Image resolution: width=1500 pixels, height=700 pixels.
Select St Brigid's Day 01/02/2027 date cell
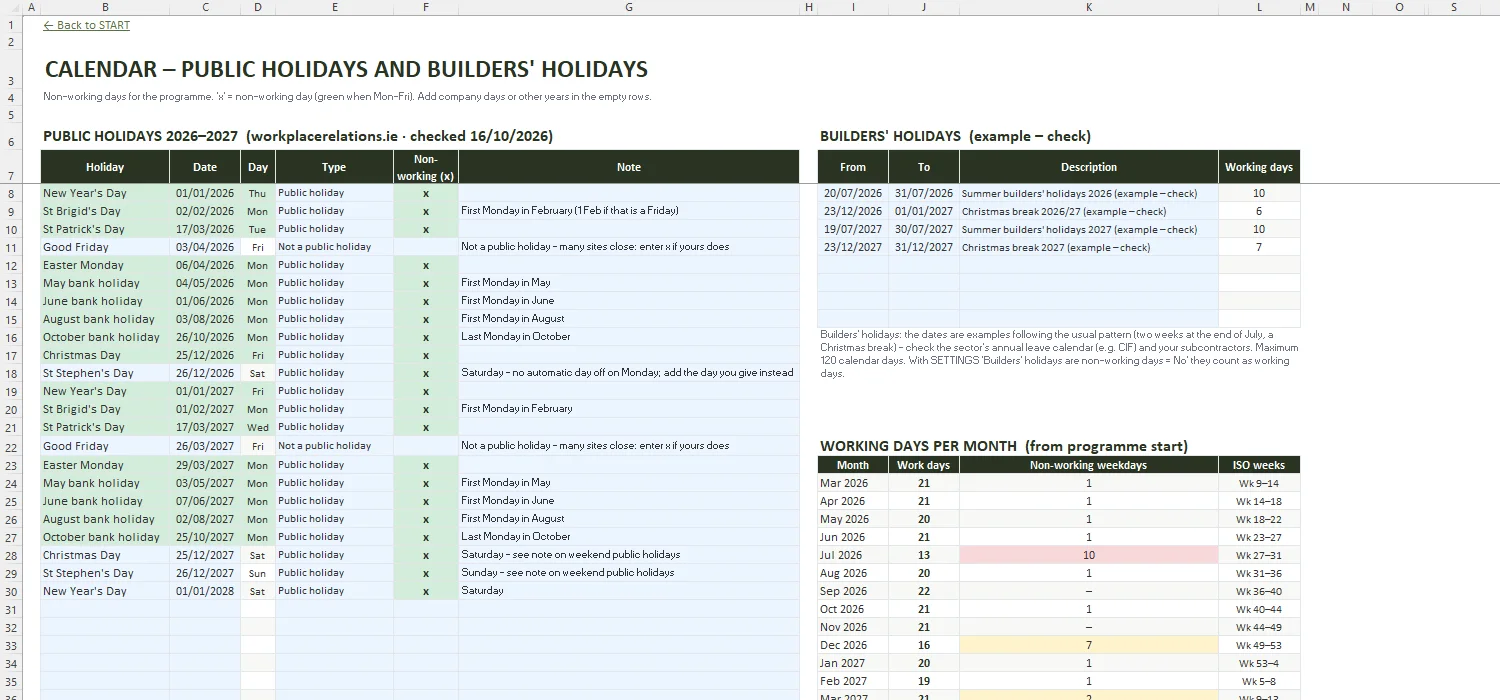point(205,409)
